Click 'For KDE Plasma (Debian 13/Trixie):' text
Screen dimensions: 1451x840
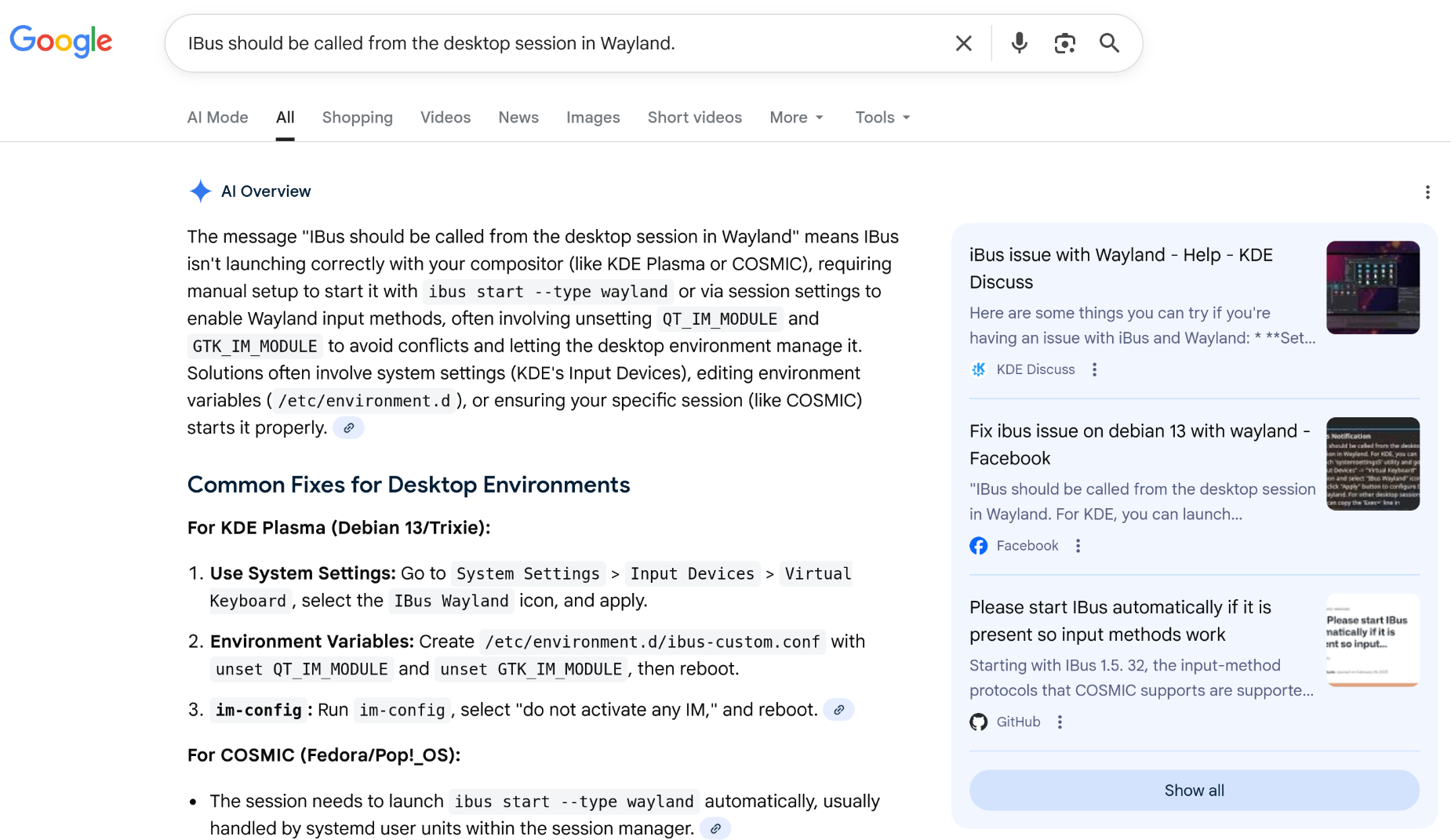339,528
